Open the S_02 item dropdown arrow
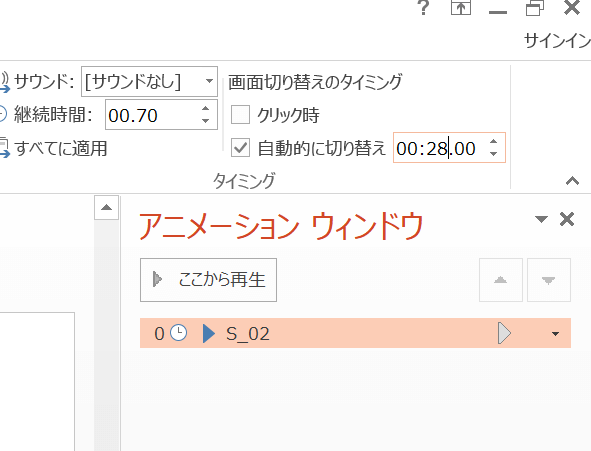This screenshot has width=591, height=451. 555,334
